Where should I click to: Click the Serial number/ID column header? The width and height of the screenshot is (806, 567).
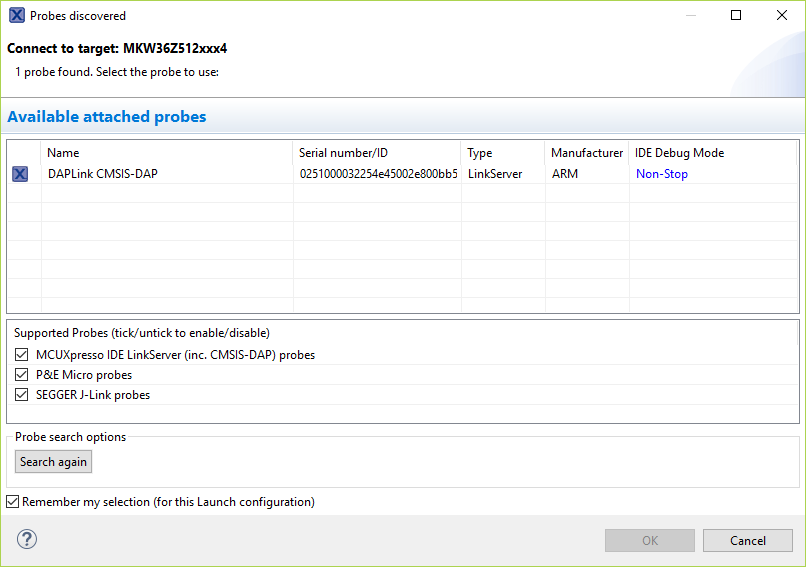click(343, 153)
